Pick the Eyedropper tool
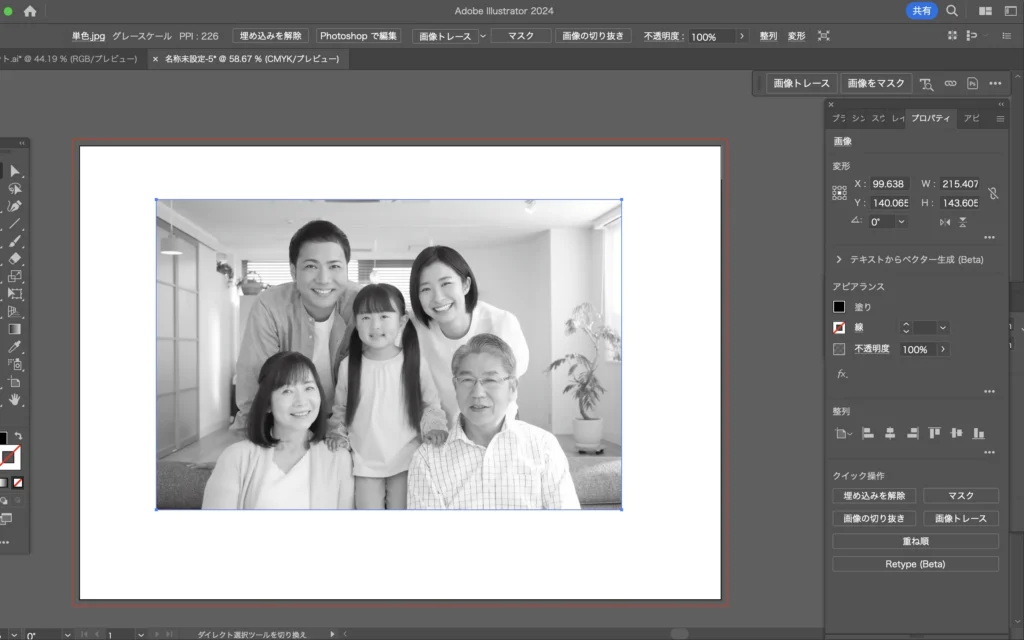 click(15, 346)
